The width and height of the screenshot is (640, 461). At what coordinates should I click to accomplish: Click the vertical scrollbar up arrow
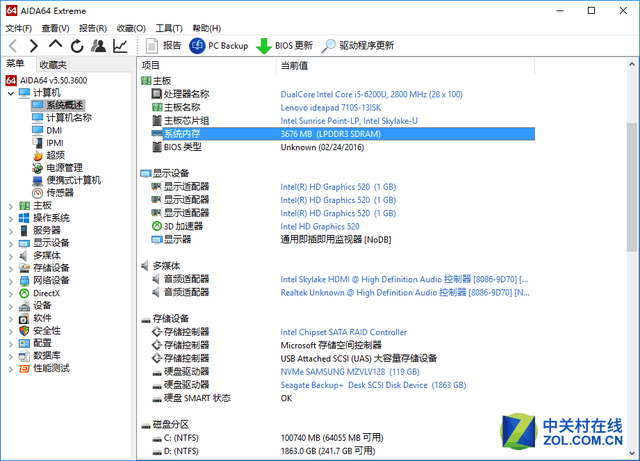[632, 64]
